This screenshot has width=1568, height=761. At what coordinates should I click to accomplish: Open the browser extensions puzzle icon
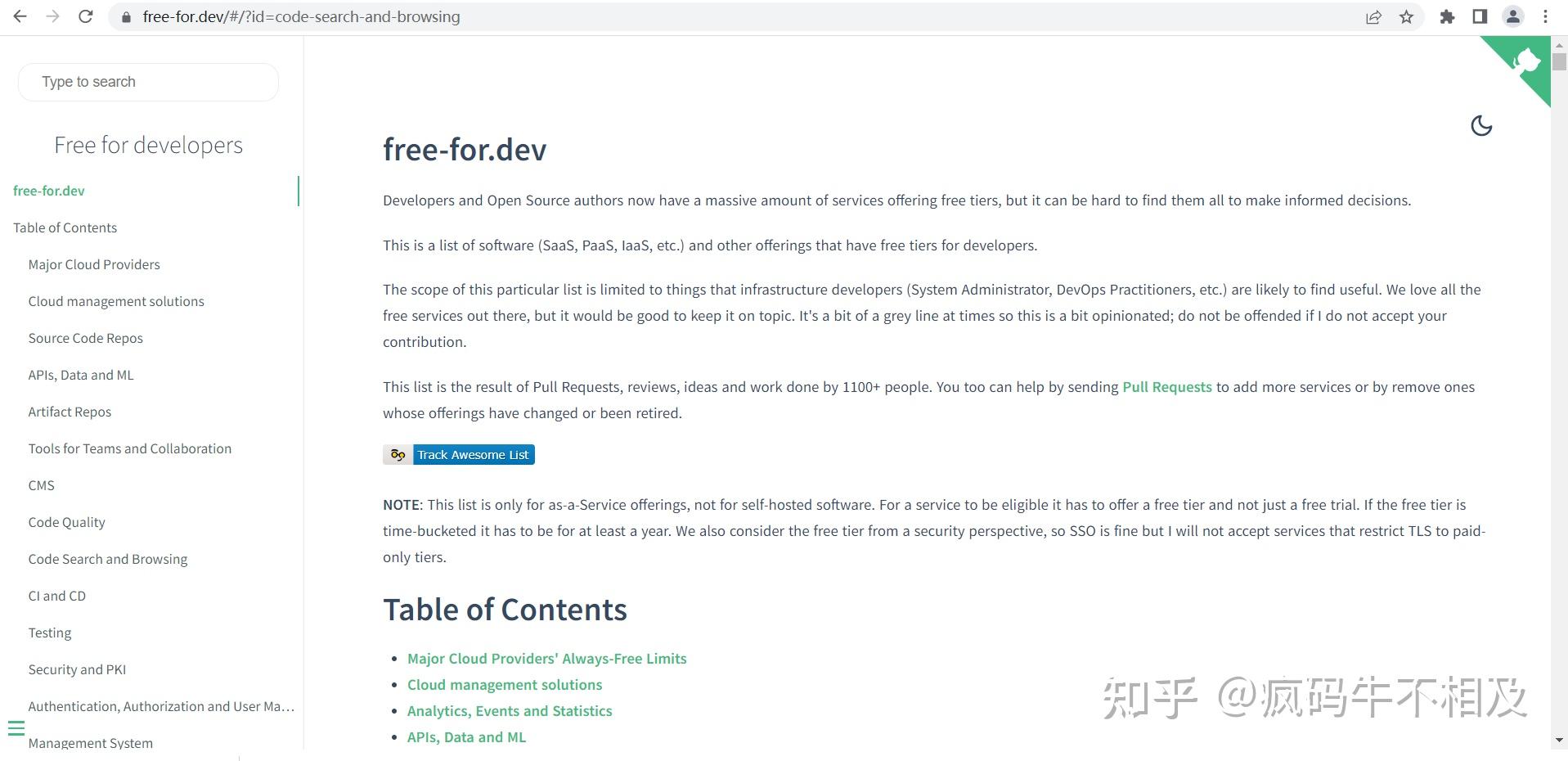(x=1447, y=16)
